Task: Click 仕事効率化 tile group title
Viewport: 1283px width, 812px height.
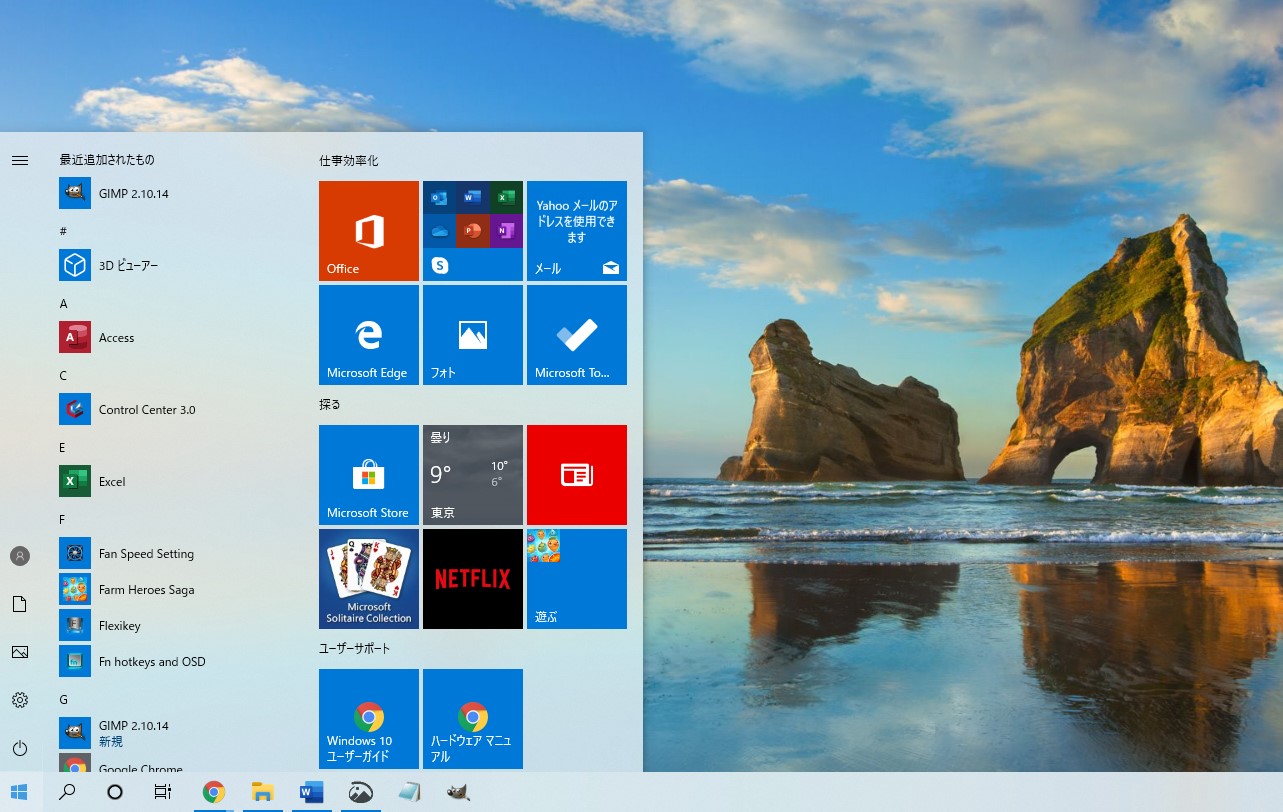Action: click(x=349, y=161)
